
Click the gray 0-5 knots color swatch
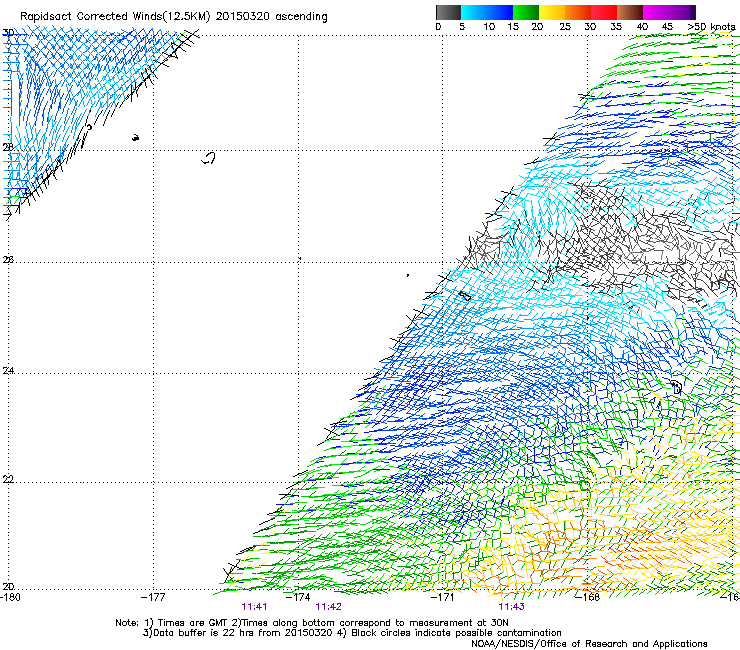click(x=448, y=12)
